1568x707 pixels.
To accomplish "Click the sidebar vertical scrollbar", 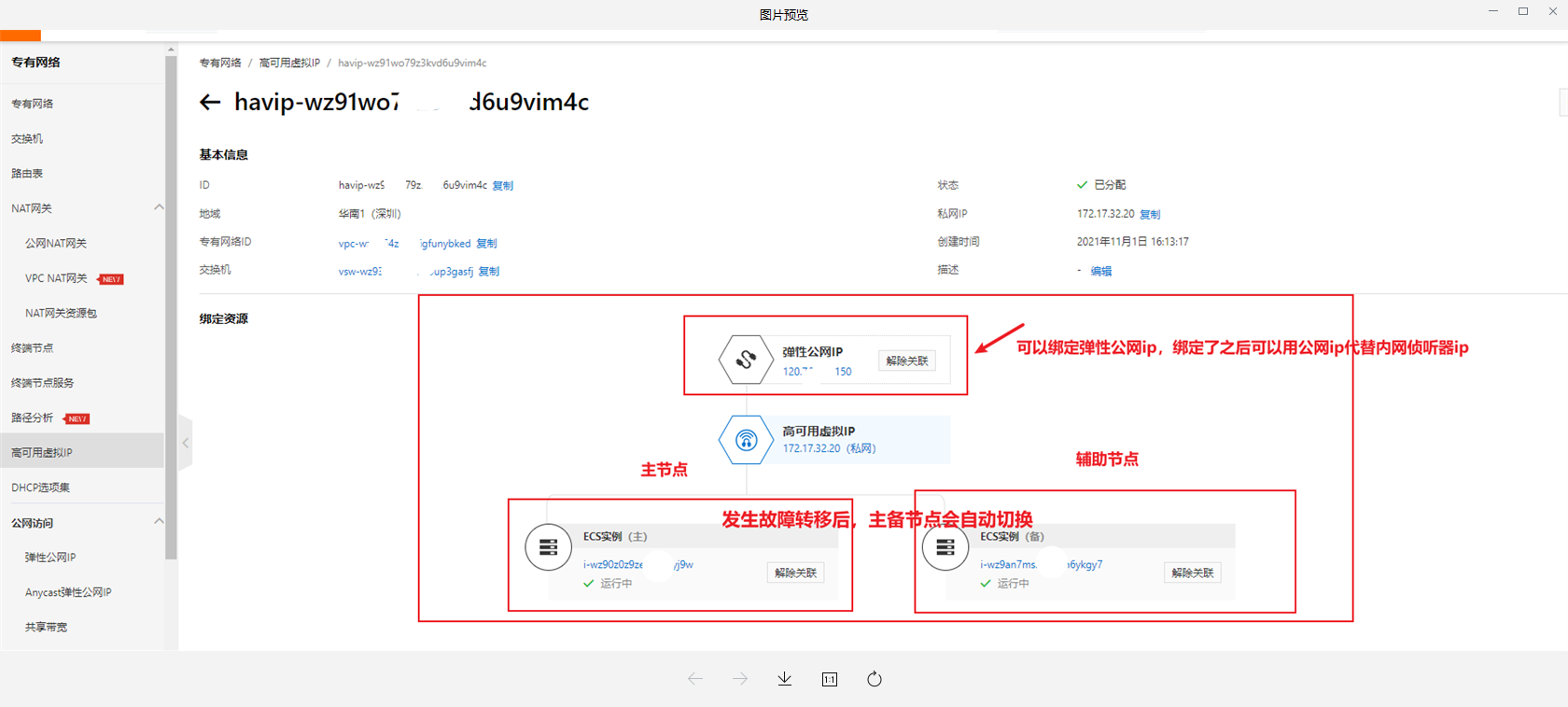I will [171, 308].
